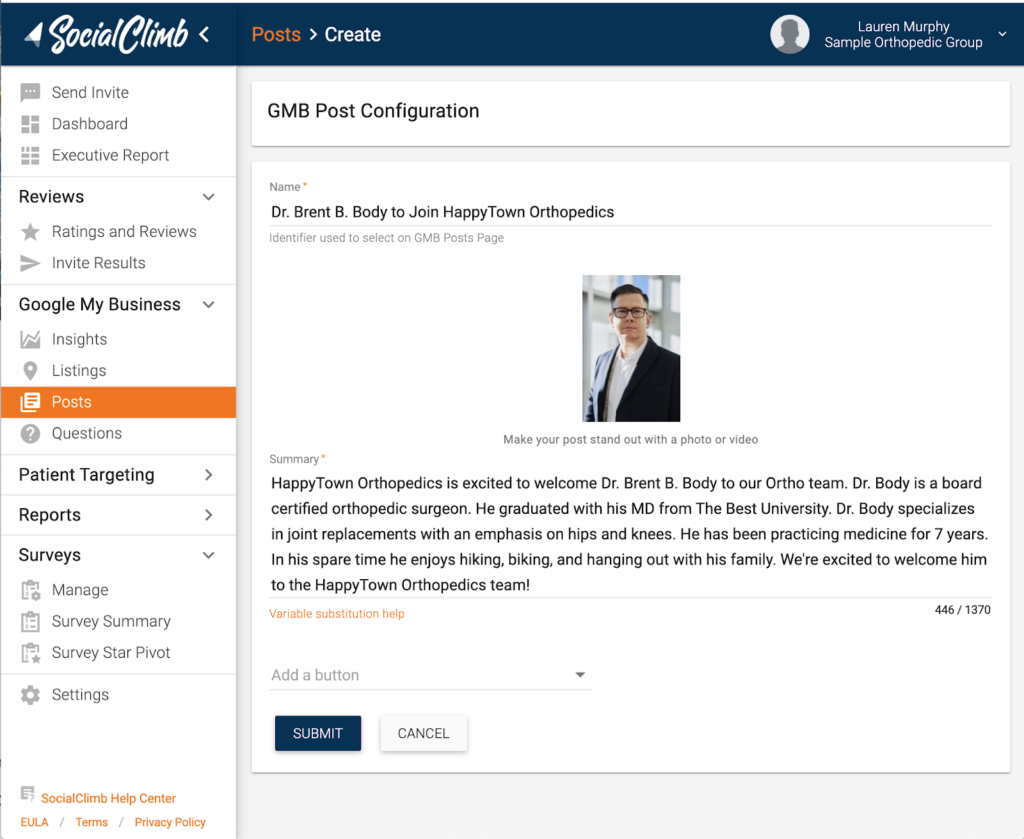Click the Dashboard grid icon
The image size is (1024, 839).
(x=30, y=124)
